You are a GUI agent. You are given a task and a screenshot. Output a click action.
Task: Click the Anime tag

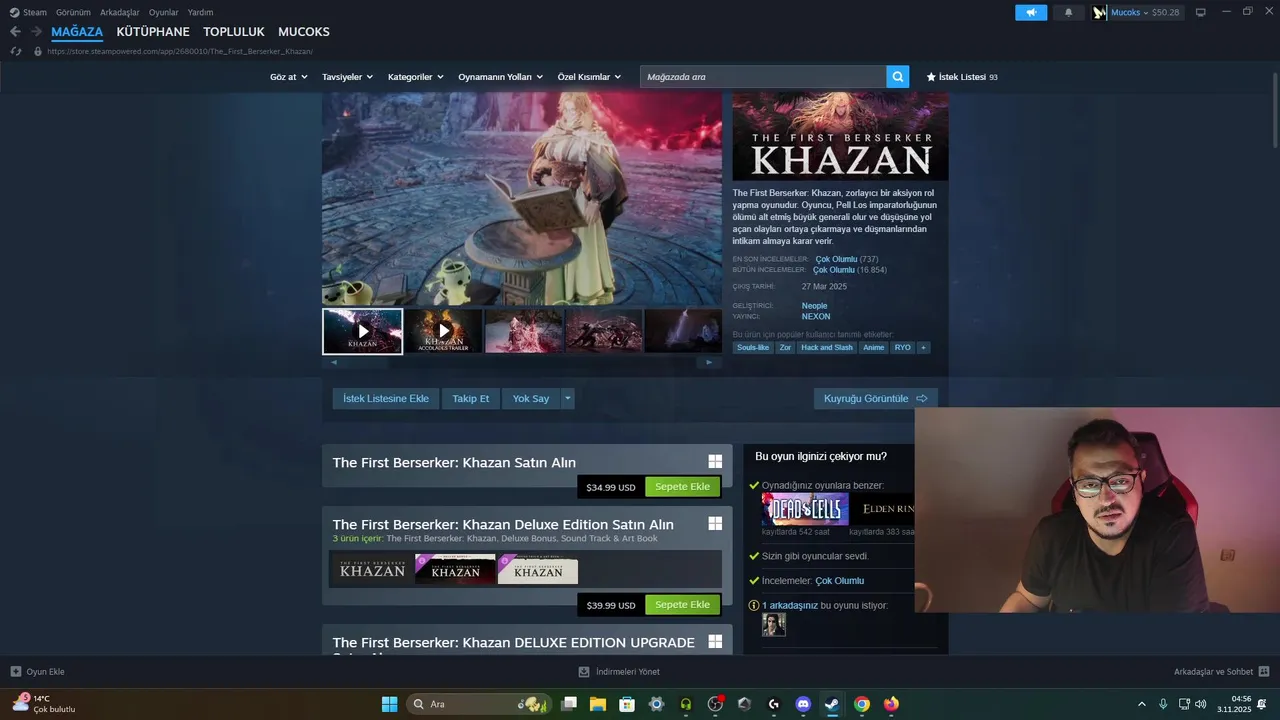[x=874, y=348]
